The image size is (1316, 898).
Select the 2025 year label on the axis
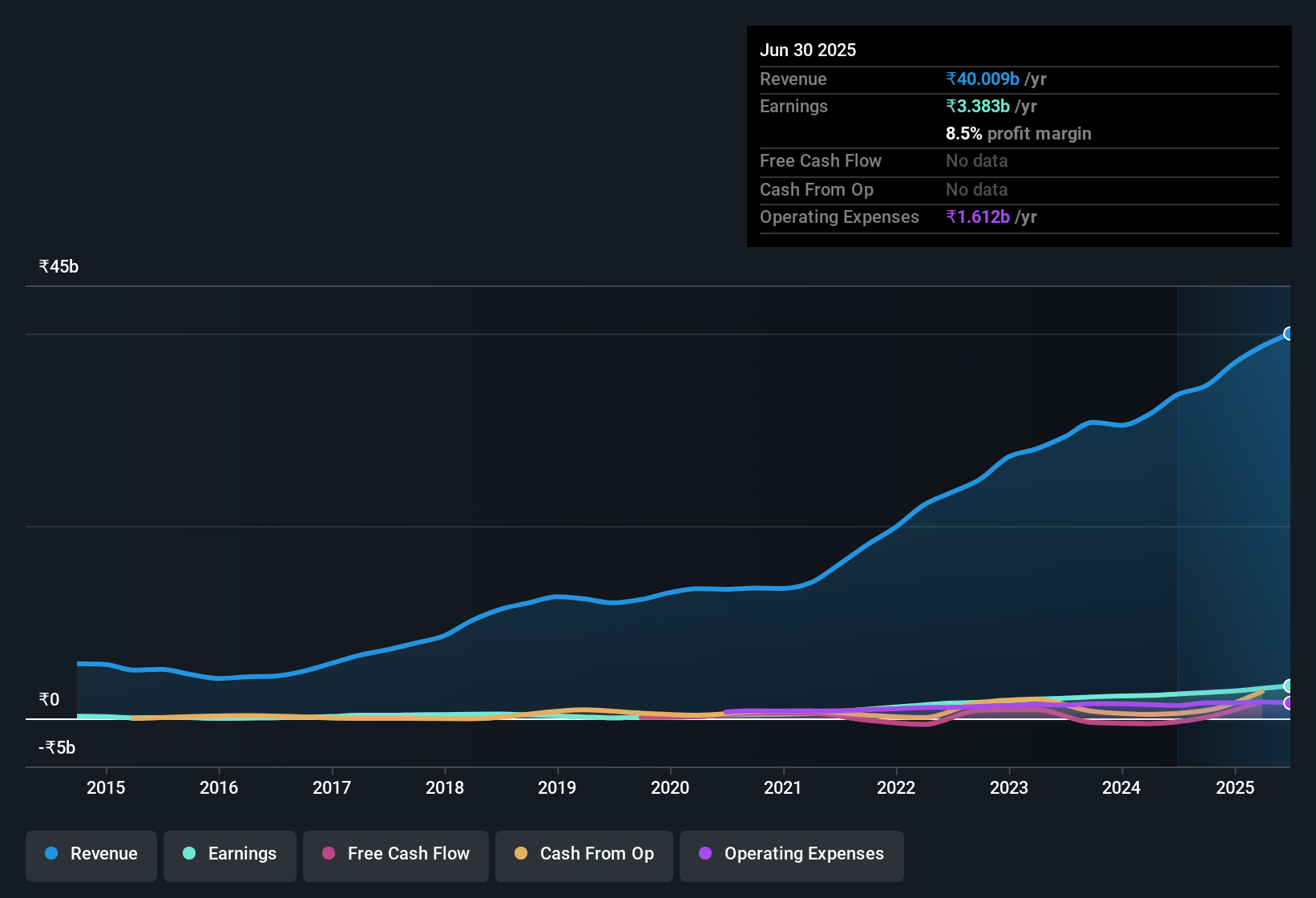pyautogui.click(x=1235, y=788)
